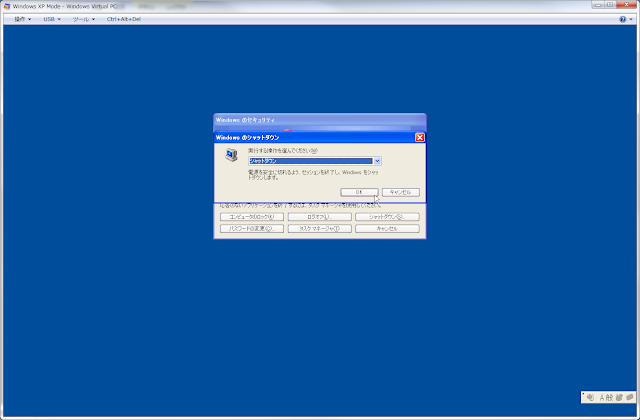640x420 pixels.
Task: Close the Windows のシャットダウン dialog with X
Action: point(420,138)
